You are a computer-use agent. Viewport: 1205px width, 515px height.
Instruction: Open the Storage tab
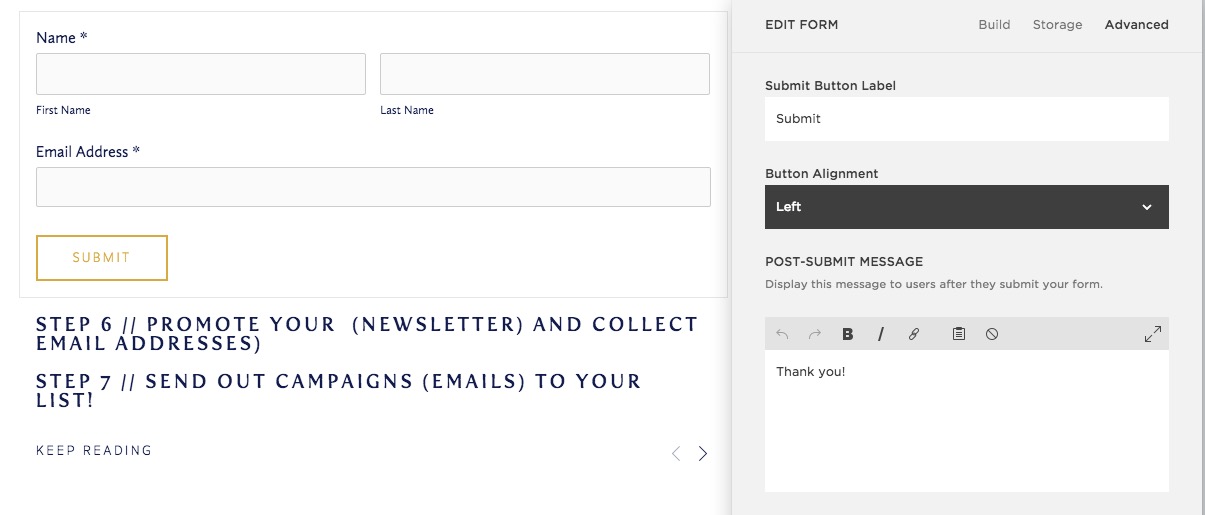point(1057,24)
